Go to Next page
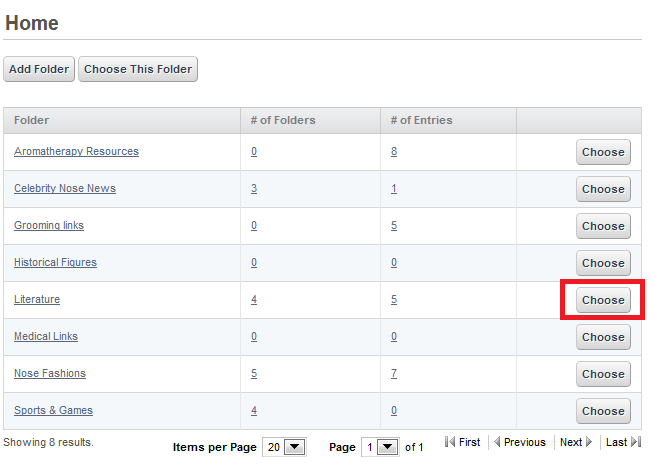Viewport: 652px width, 466px height. click(x=576, y=442)
